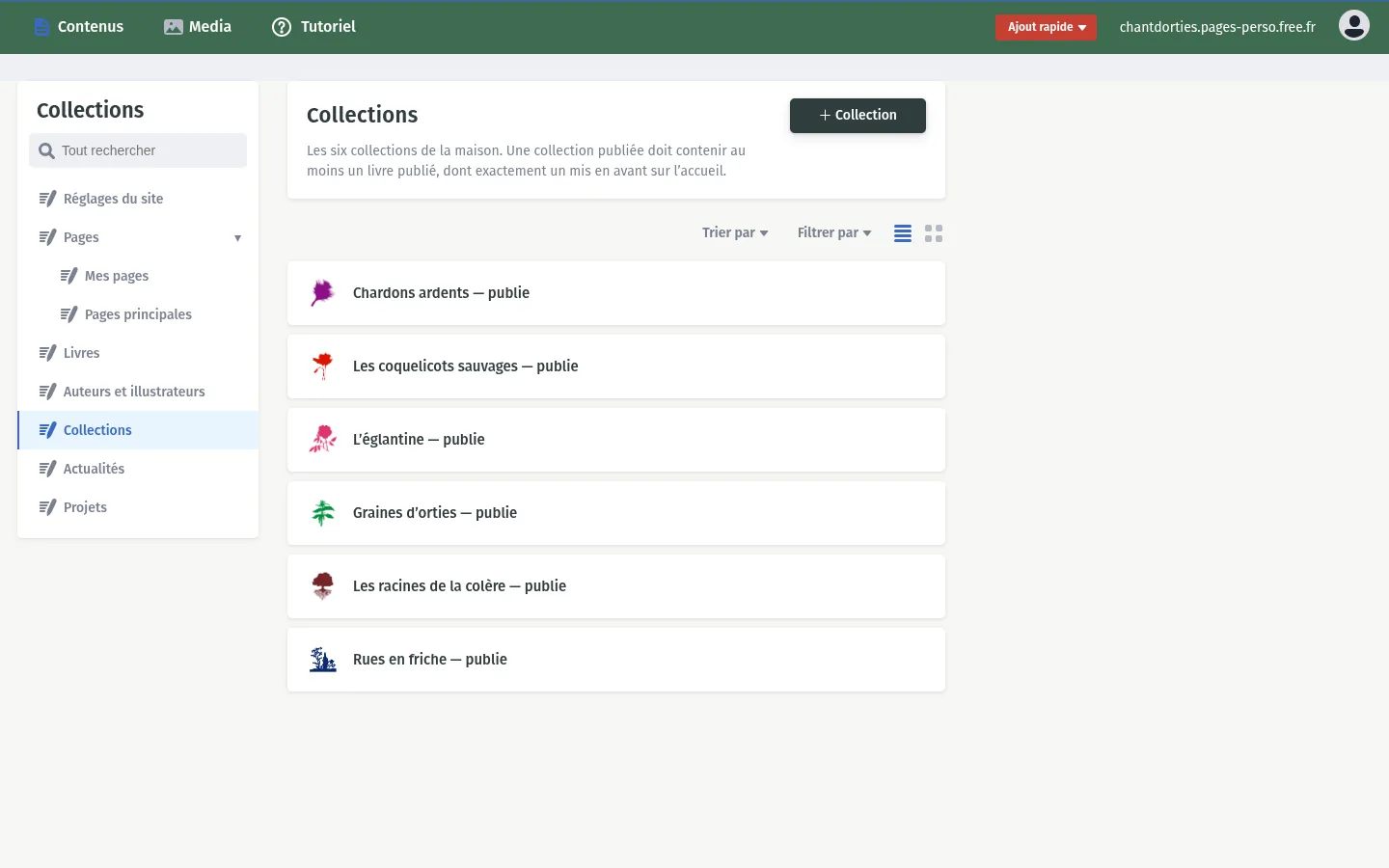Click the icon beside Livres
1389x868 pixels.
[47, 353]
